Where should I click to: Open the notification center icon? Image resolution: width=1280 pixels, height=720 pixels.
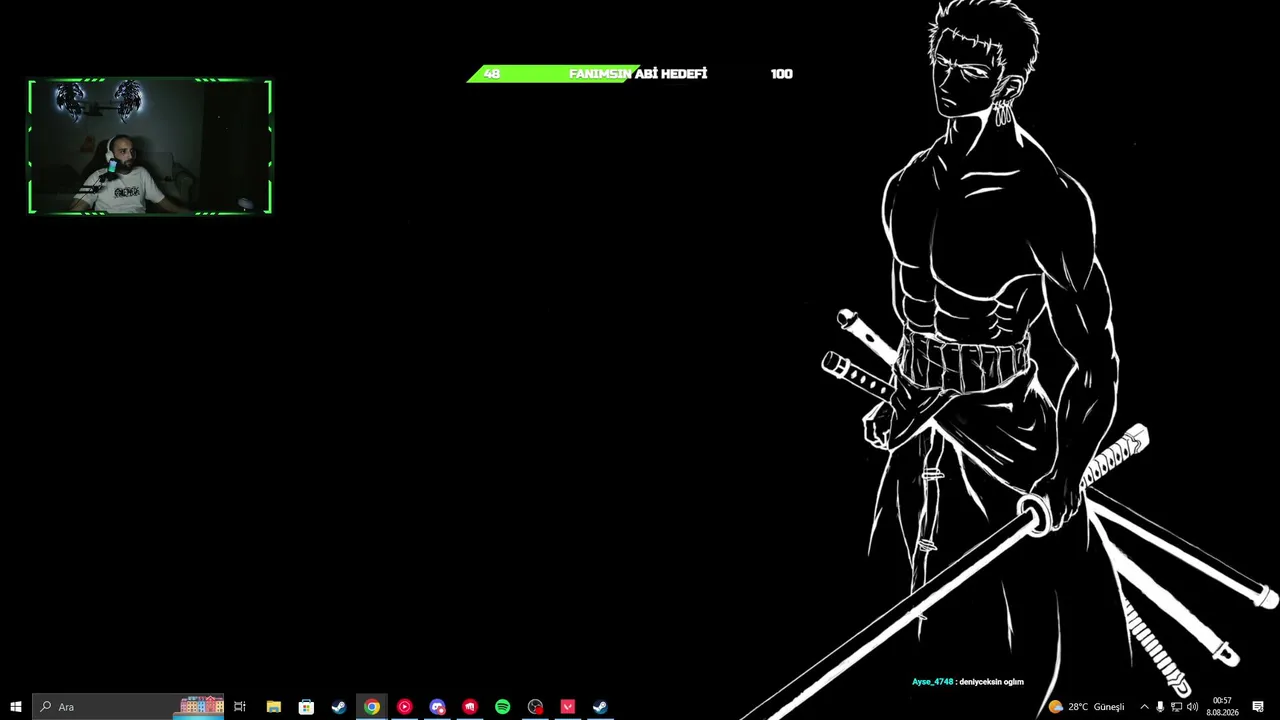[1258, 707]
